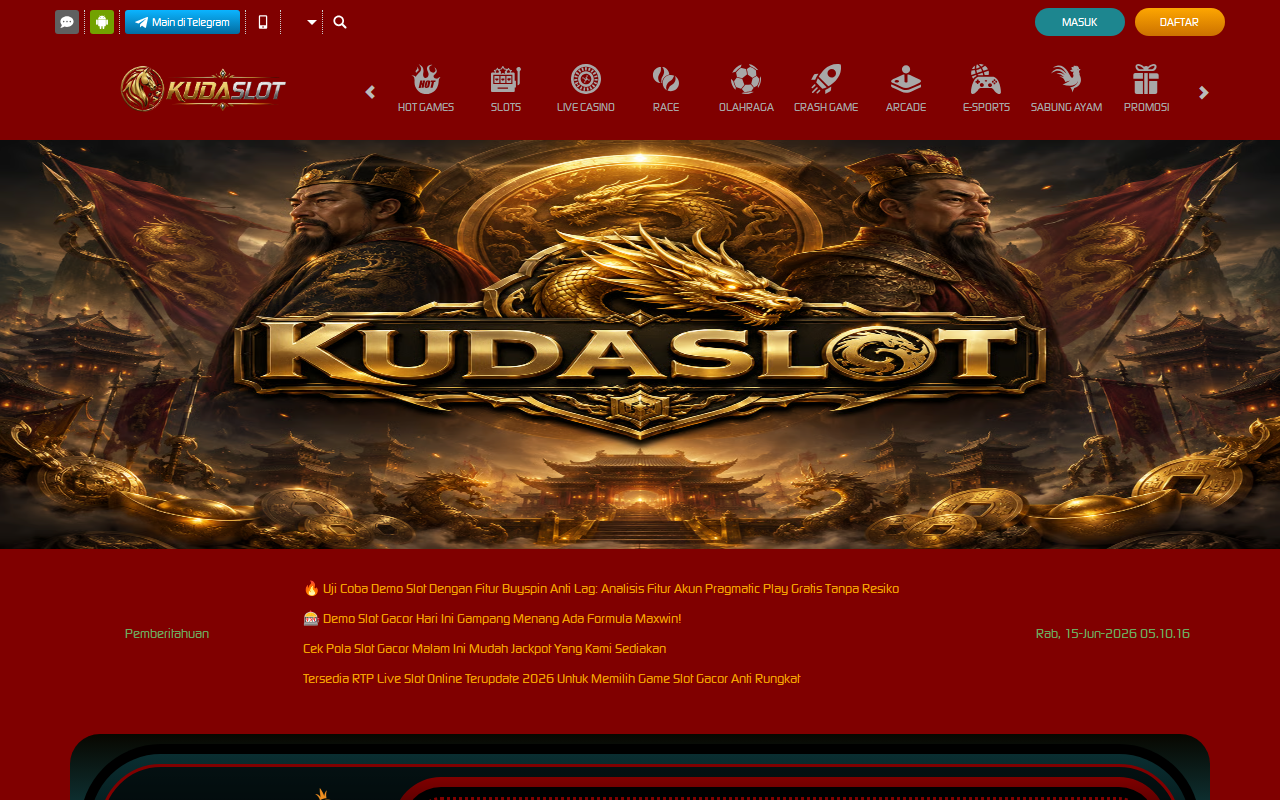Select the Slots menu item

506,88
